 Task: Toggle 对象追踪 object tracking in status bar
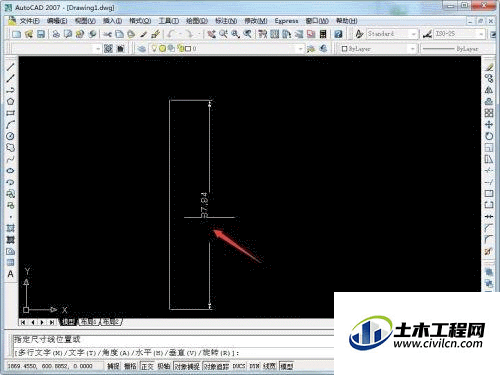pyautogui.click(x=216, y=366)
